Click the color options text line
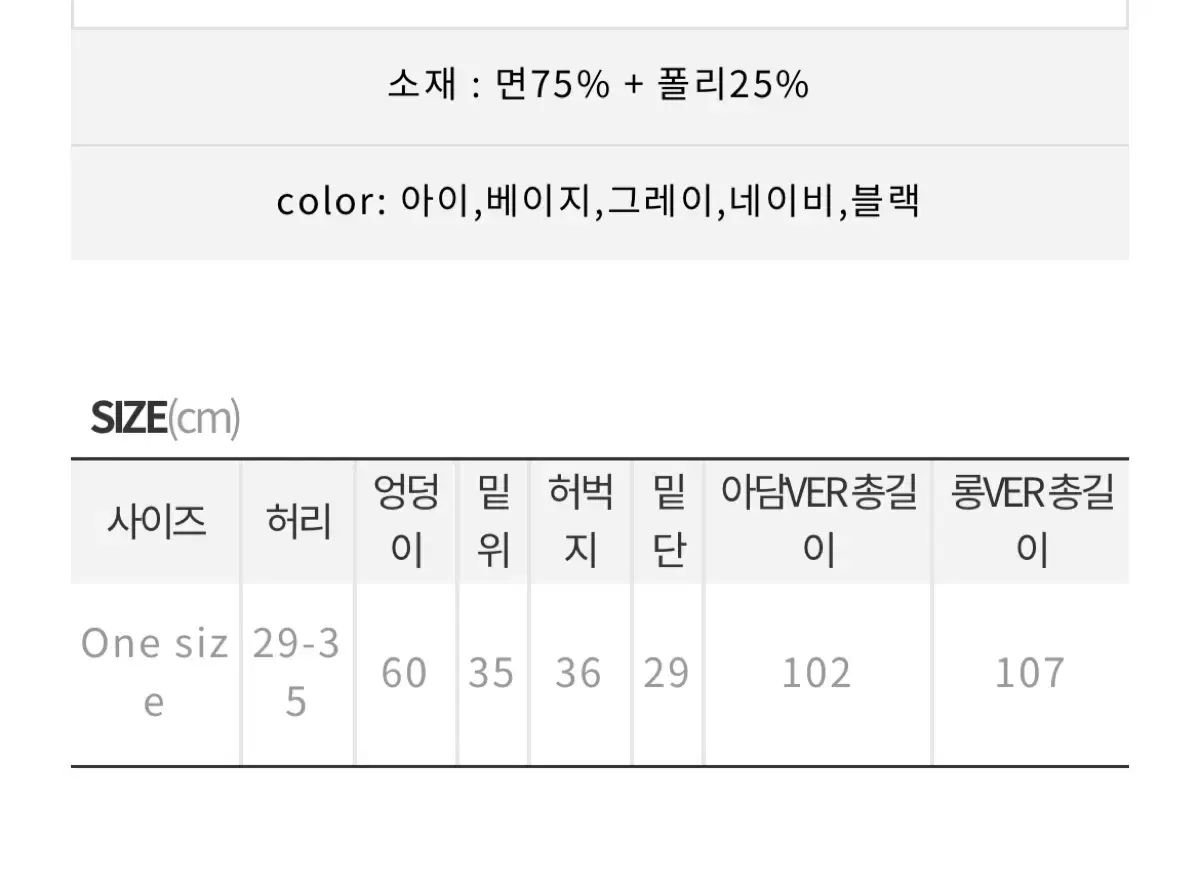 (598, 201)
